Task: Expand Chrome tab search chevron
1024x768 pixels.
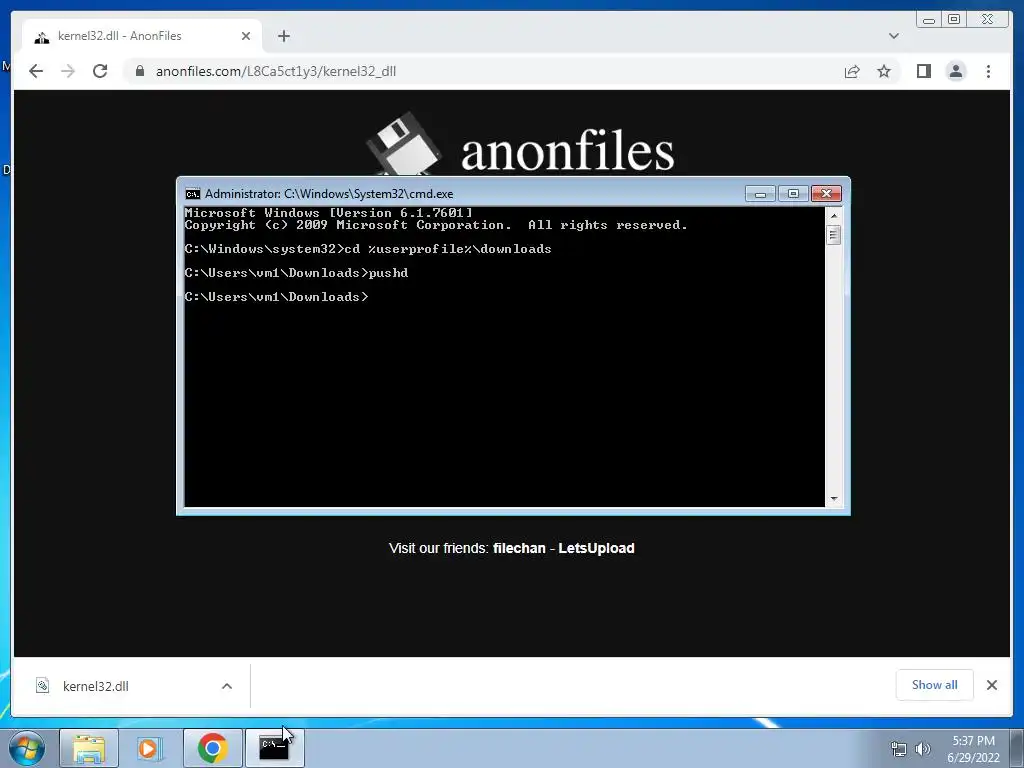Action: [893, 36]
